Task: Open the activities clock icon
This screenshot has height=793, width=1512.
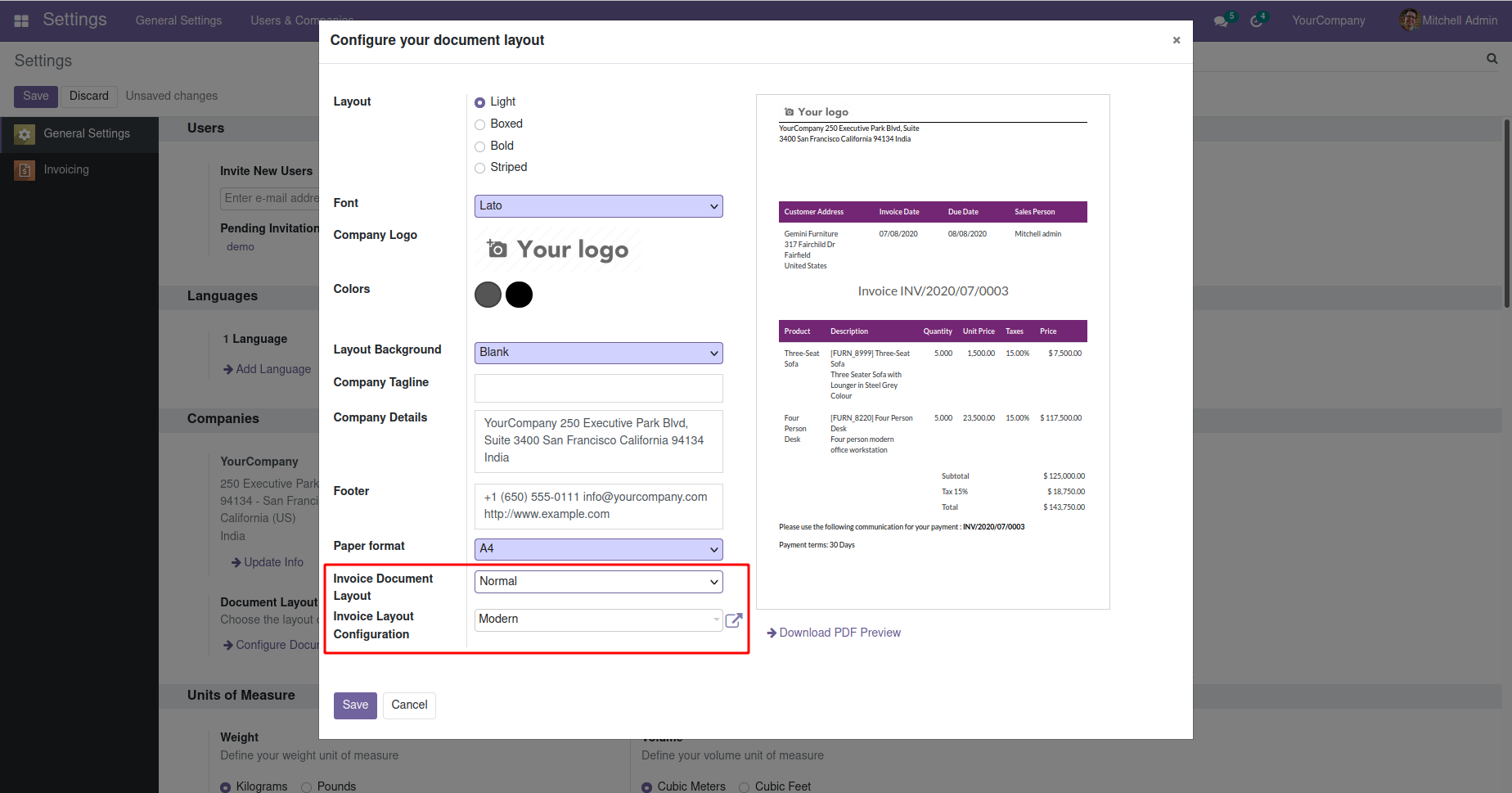Action: (1257, 21)
